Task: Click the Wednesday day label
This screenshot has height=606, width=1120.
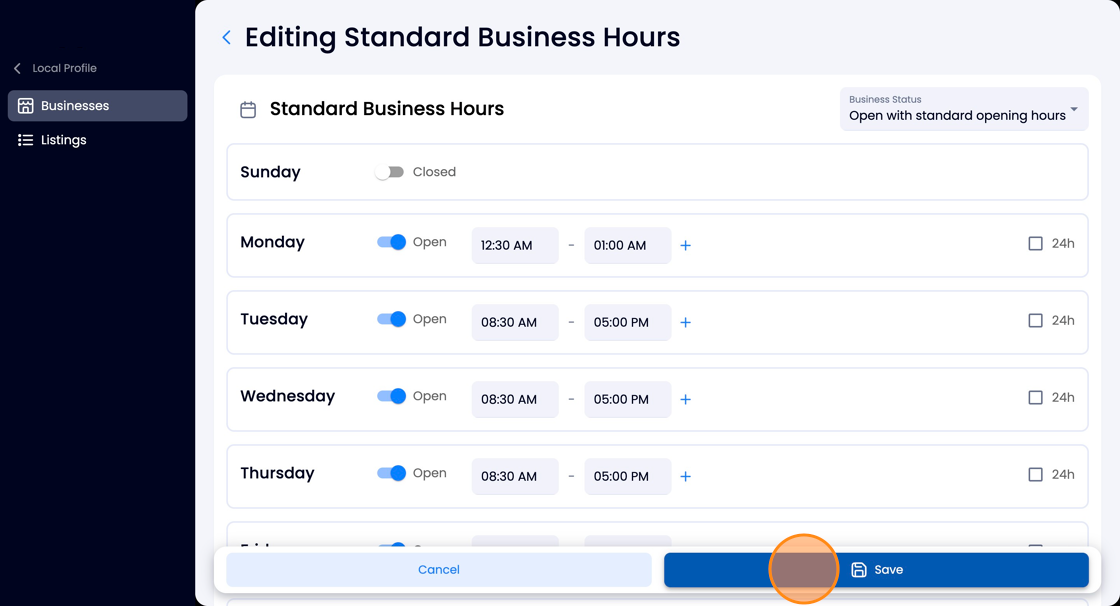Action: [287, 396]
